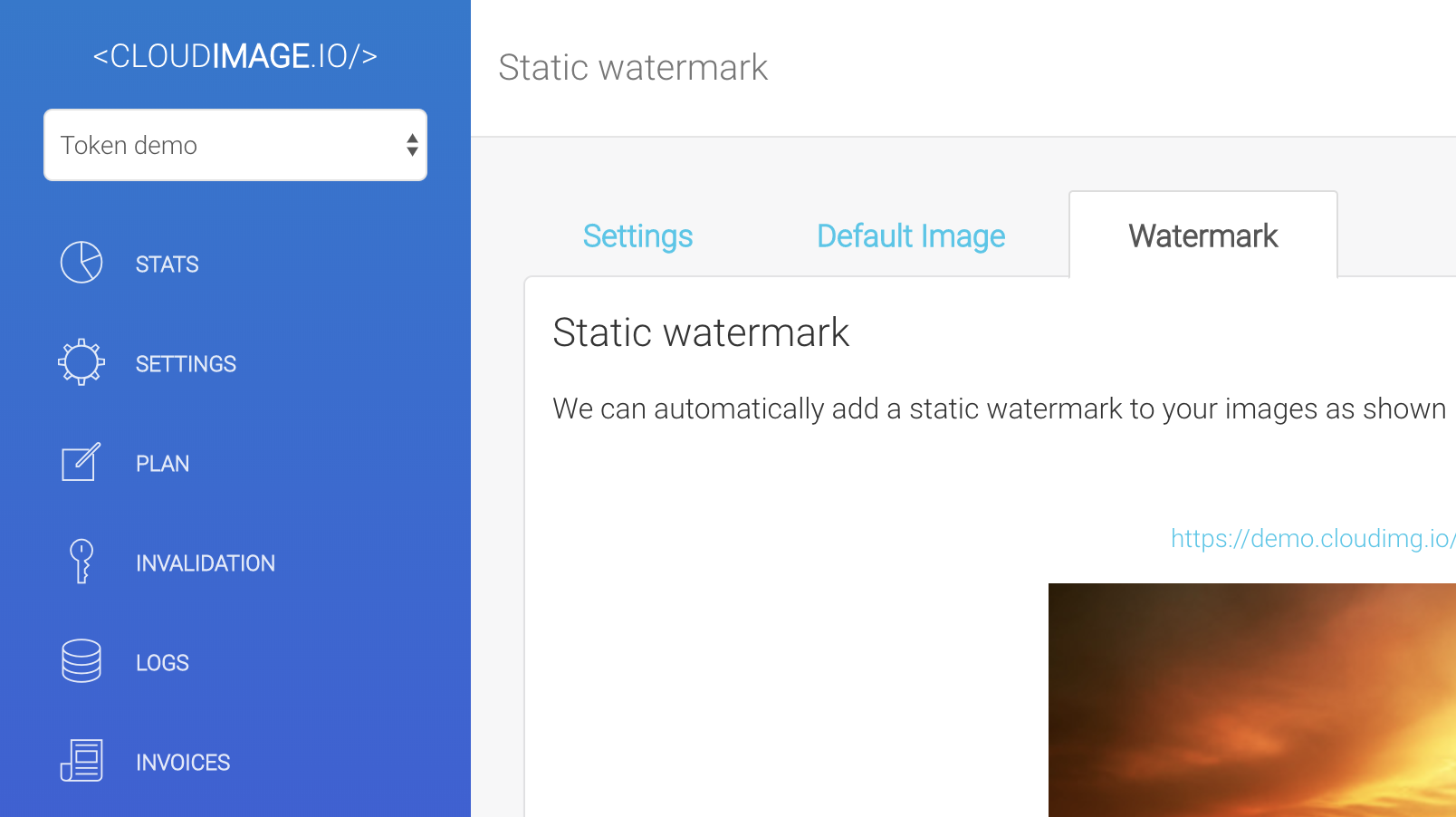Click the INVOICES document icon
Viewport: 1456px width, 817px height.
81,761
